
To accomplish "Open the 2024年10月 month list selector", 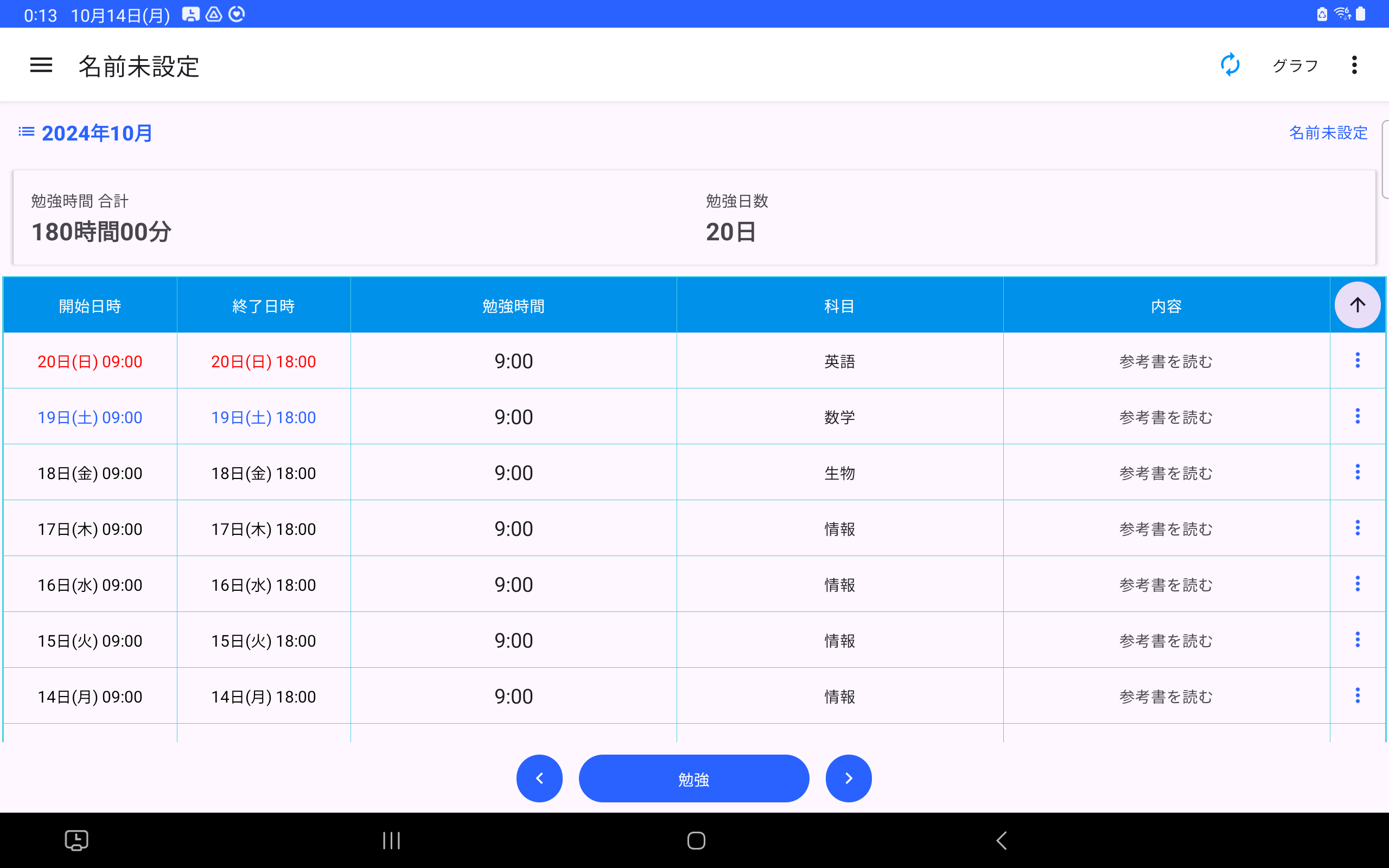I will pyautogui.click(x=86, y=133).
